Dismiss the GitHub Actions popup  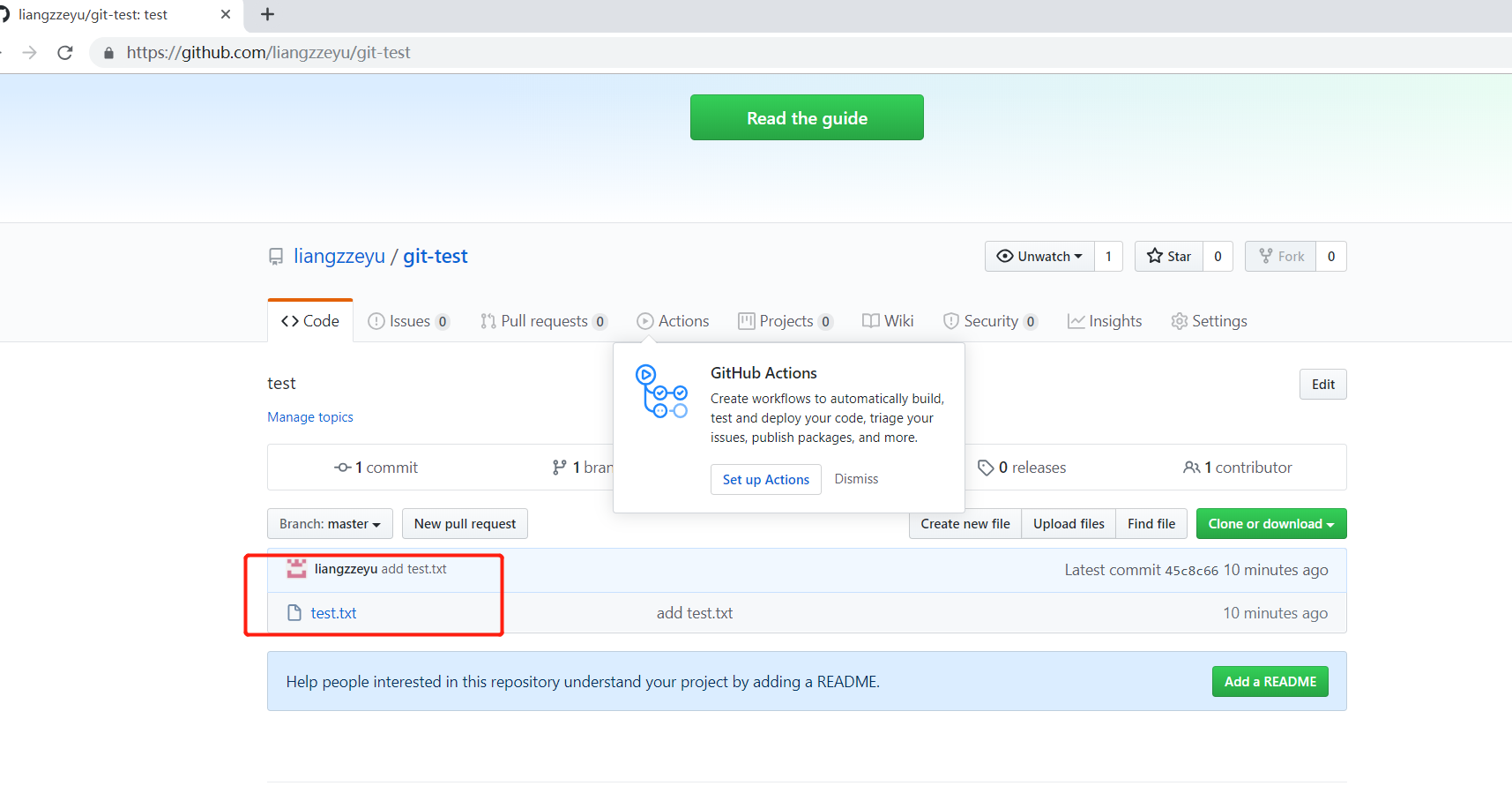[856, 479]
